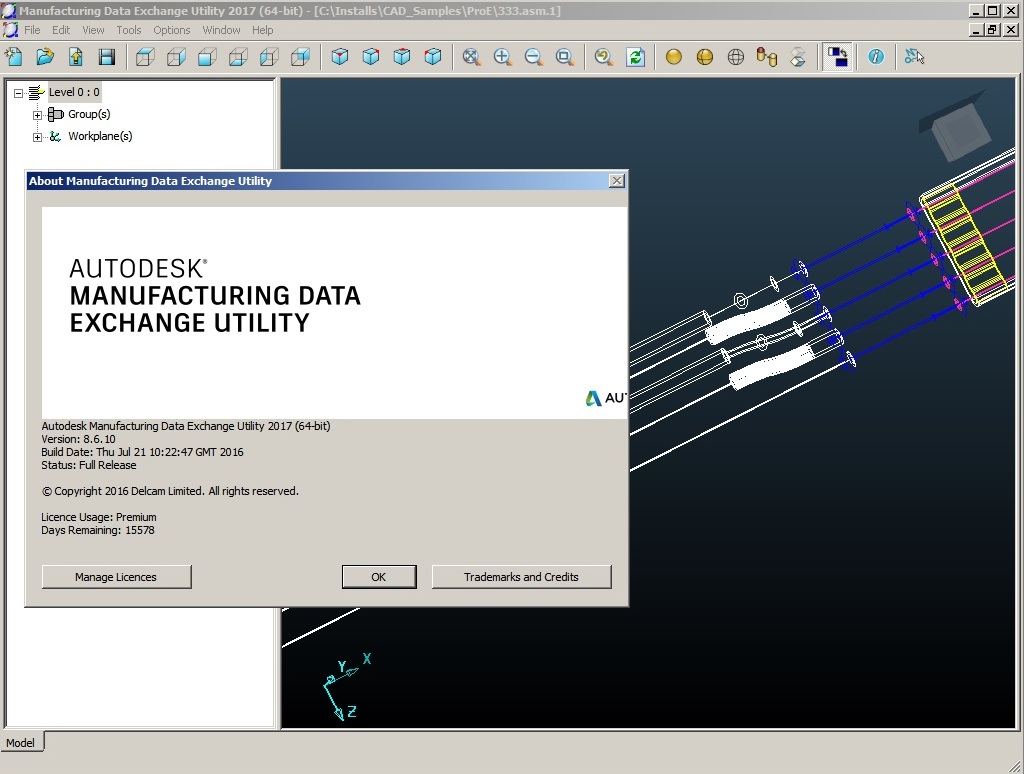Confirm the About dialog with OK
The image size is (1024, 774).
(379, 577)
